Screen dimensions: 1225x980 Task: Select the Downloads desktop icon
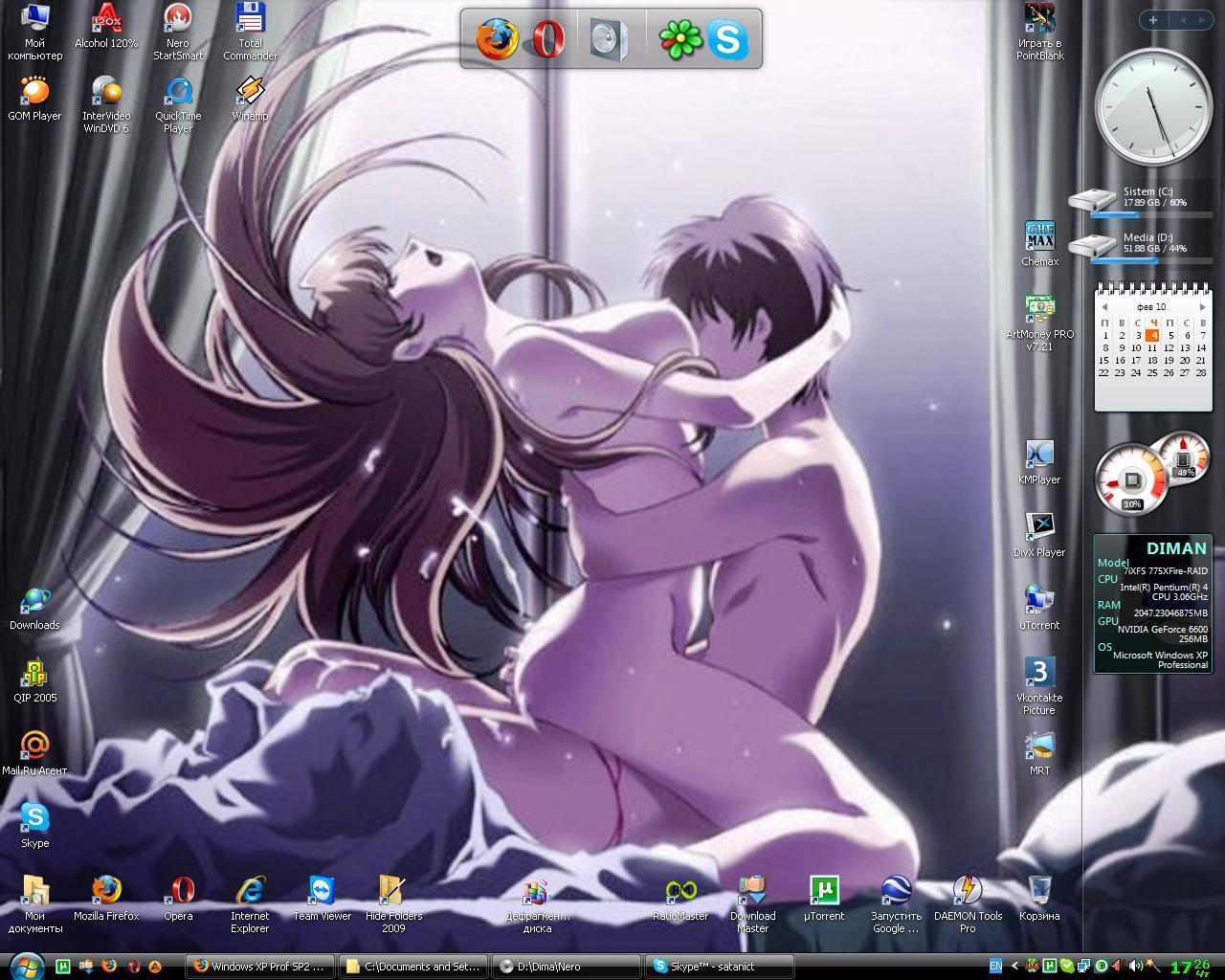34,608
